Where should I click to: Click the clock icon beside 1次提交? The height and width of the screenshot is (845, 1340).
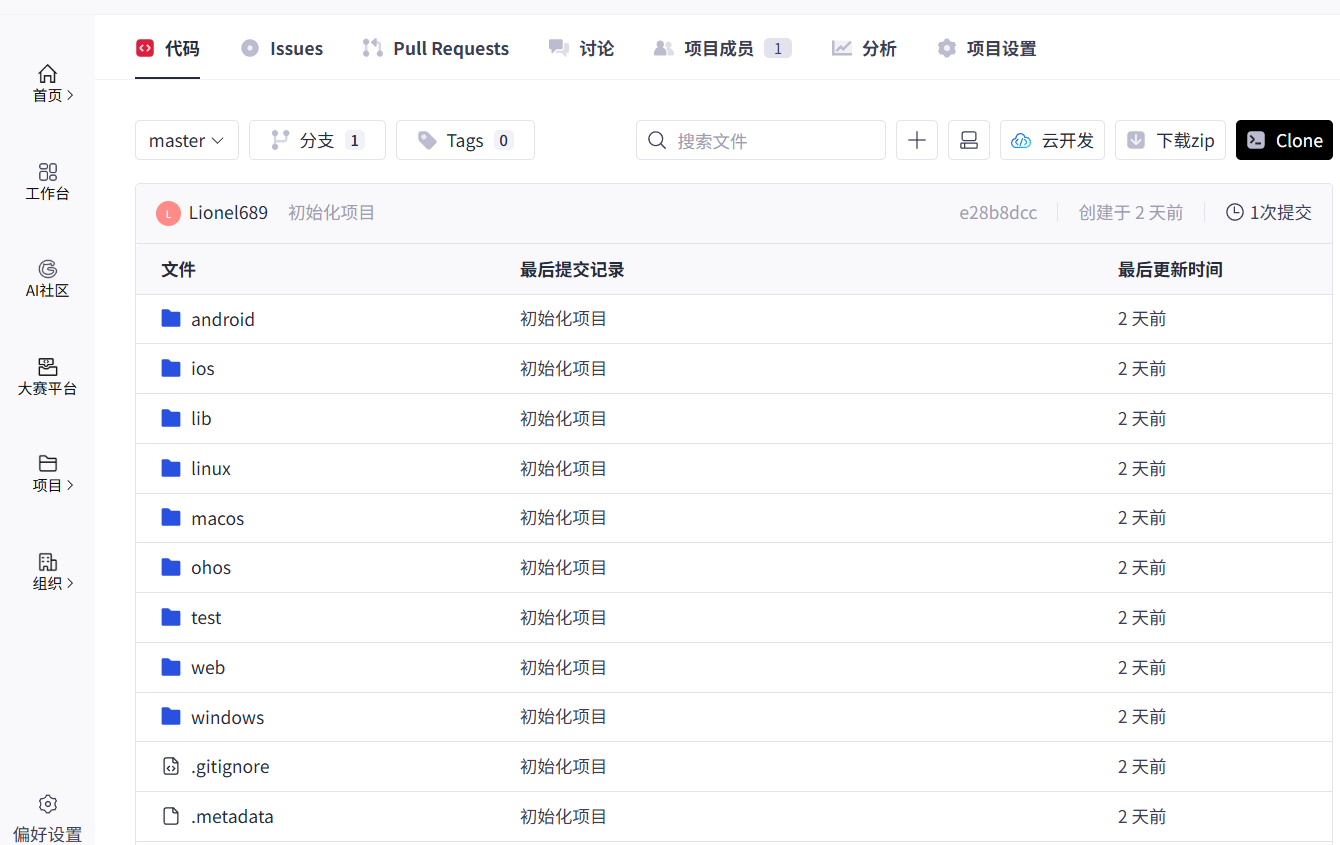click(x=1235, y=212)
